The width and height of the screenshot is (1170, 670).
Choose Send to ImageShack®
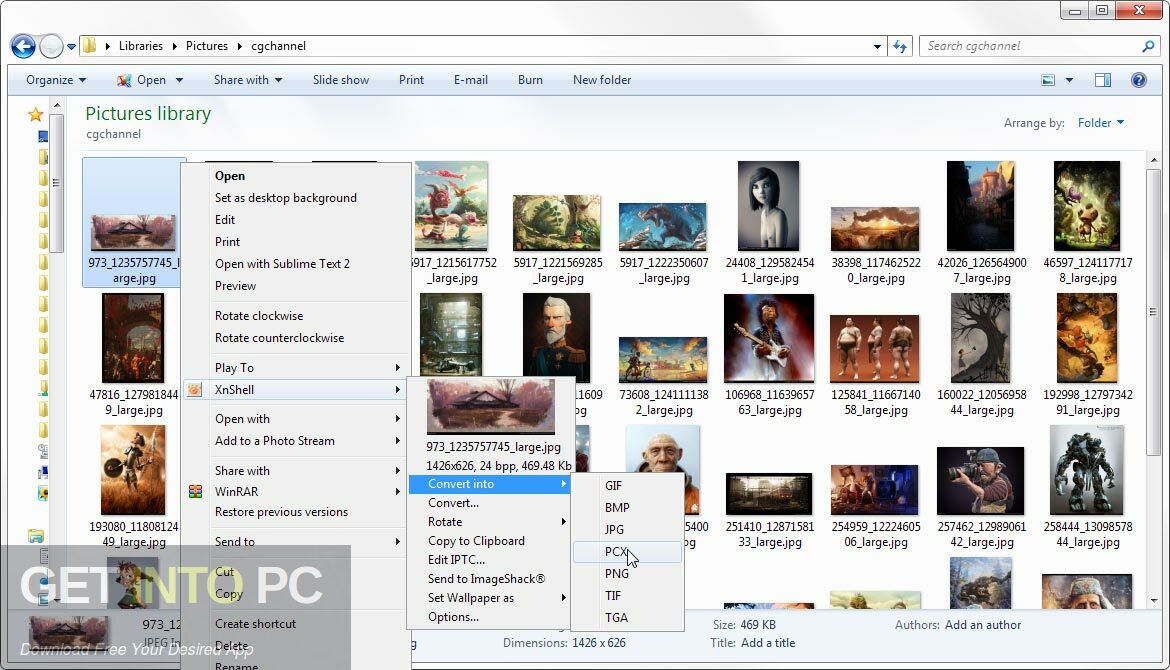(x=486, y=579)
